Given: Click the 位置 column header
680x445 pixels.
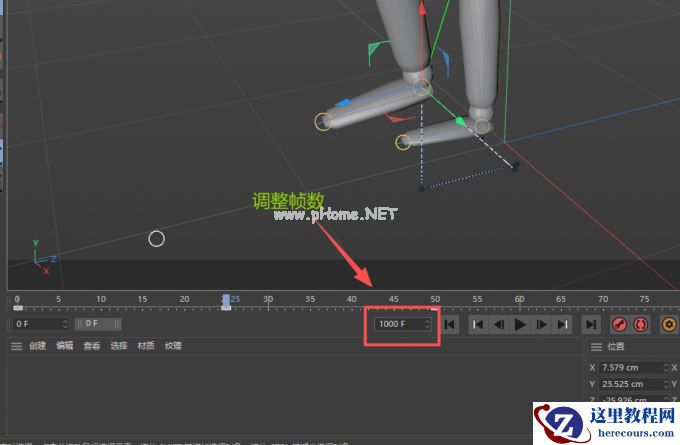Looking at the screenshot, I should [x=616, y=347].
